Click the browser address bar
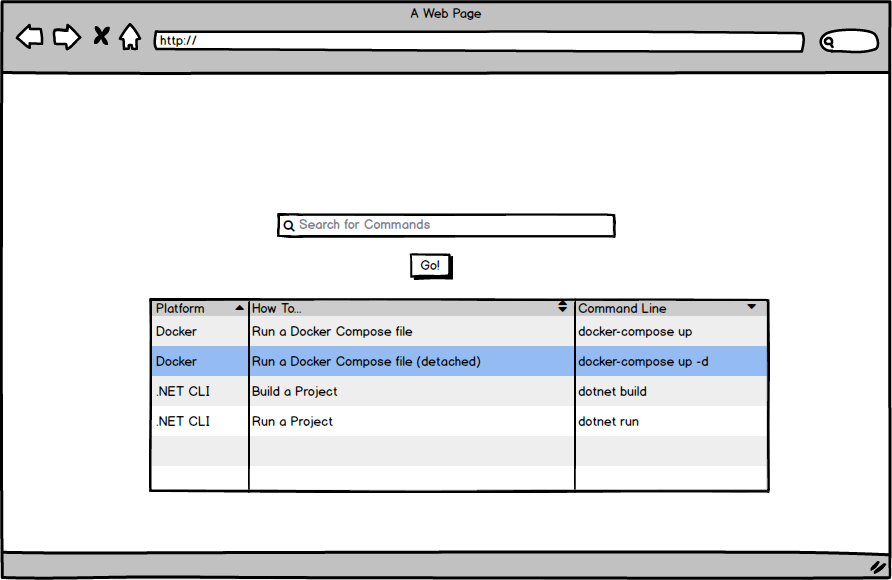This screenshot has width=892, height=580. click(470, 42)
